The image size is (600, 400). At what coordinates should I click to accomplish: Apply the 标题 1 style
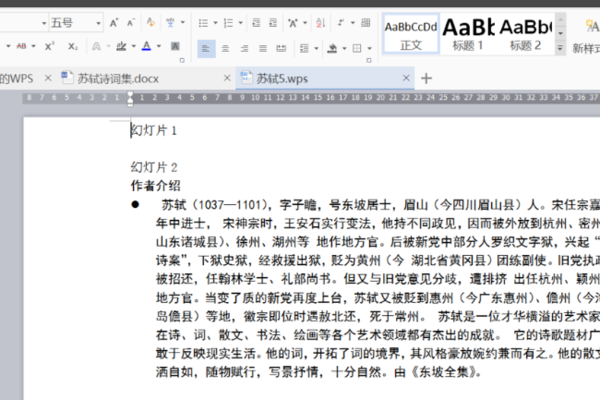(468, 35)
